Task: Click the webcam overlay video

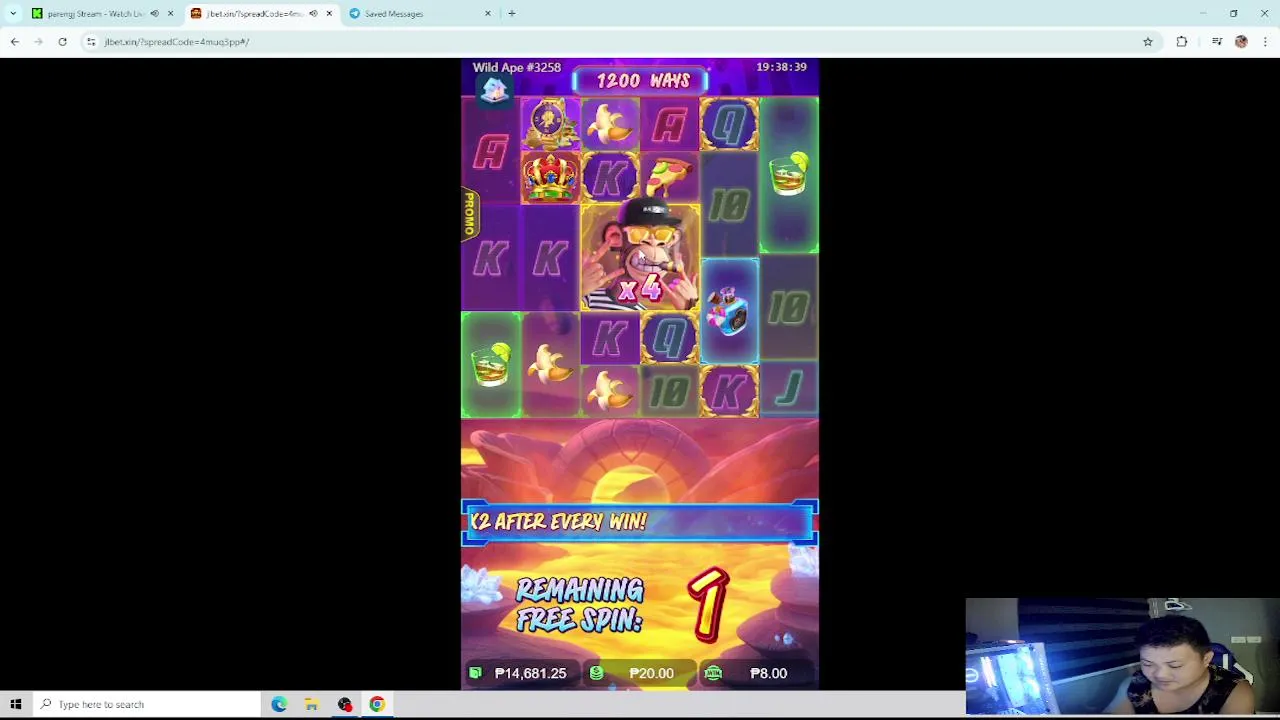Action: [1123, 656]
